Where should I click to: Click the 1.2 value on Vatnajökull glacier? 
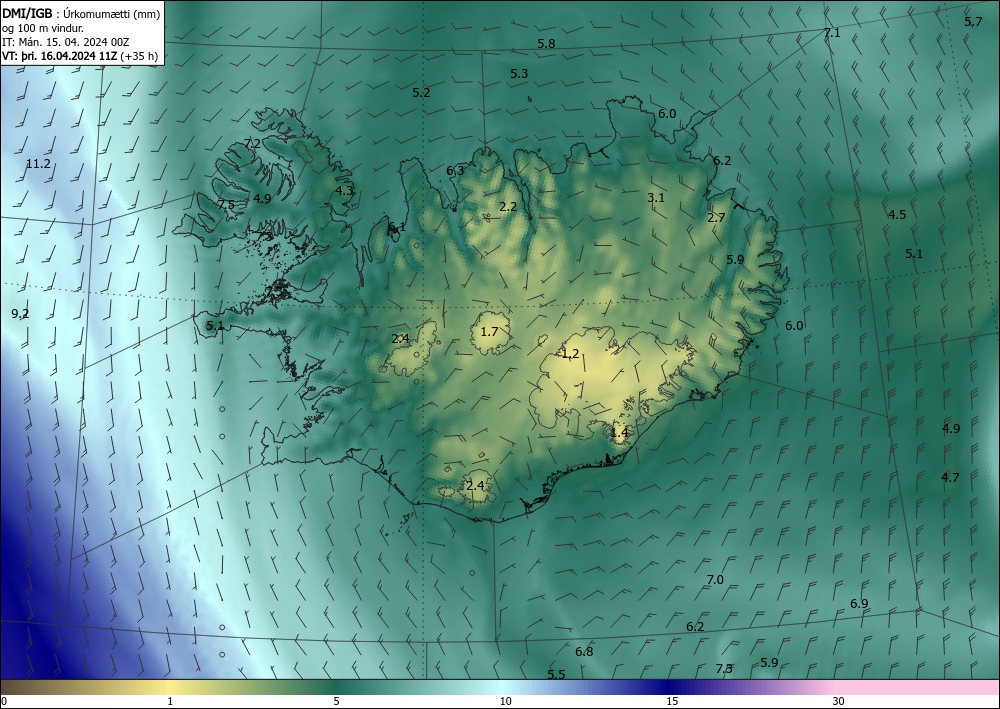tap(571, 353)
